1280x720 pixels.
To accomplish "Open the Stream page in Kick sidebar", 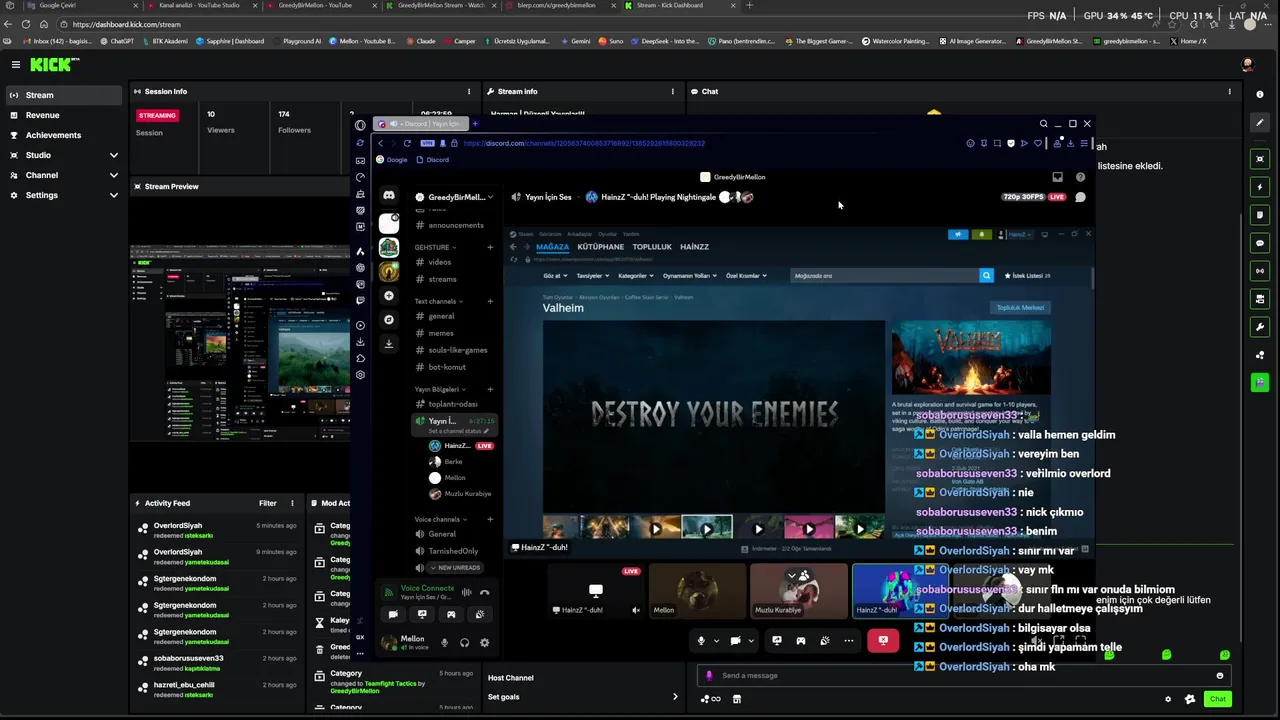I will click(x=64, y=95).
